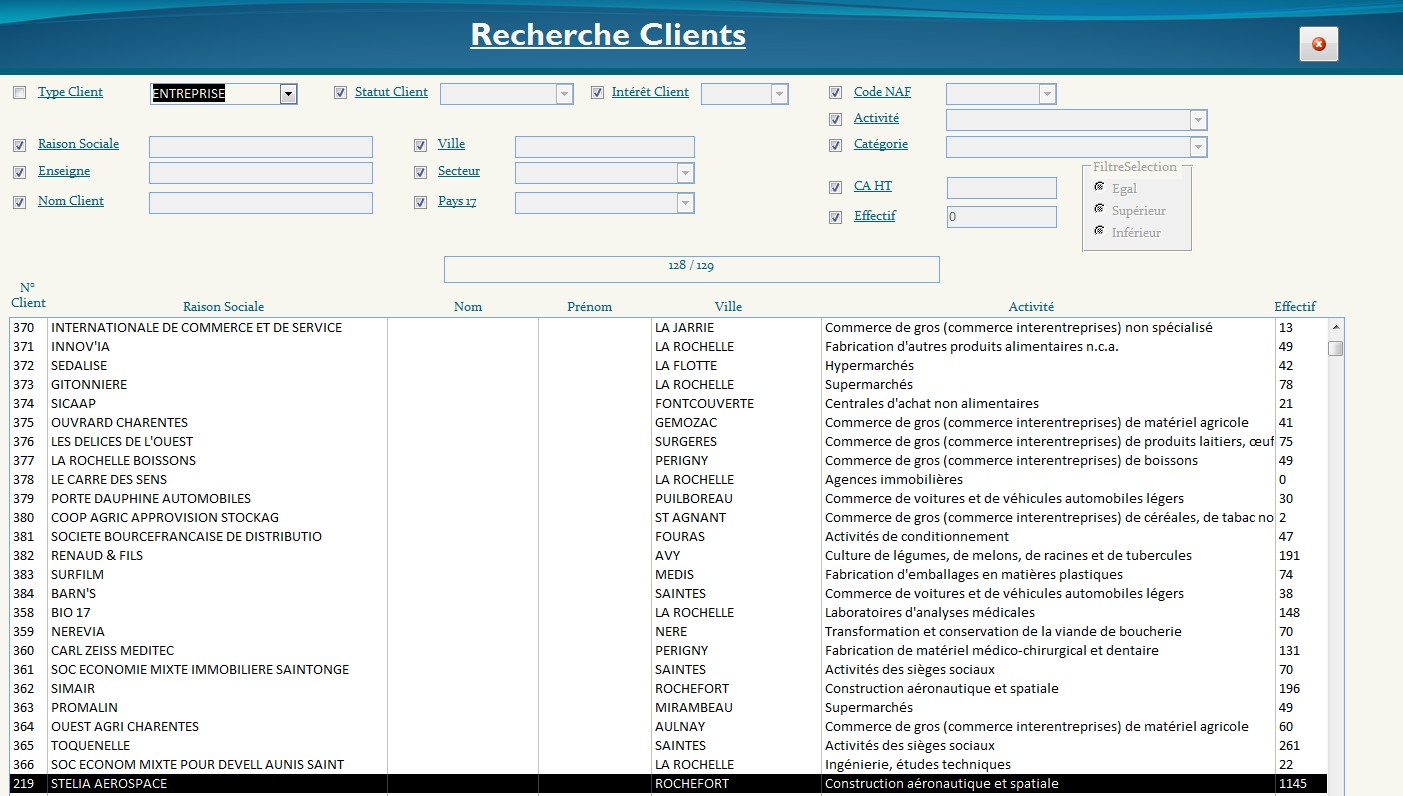Screen dimensions: 1403x796
Task: Click the 128 / 129 record counter box
Action: tap(692, 269)
